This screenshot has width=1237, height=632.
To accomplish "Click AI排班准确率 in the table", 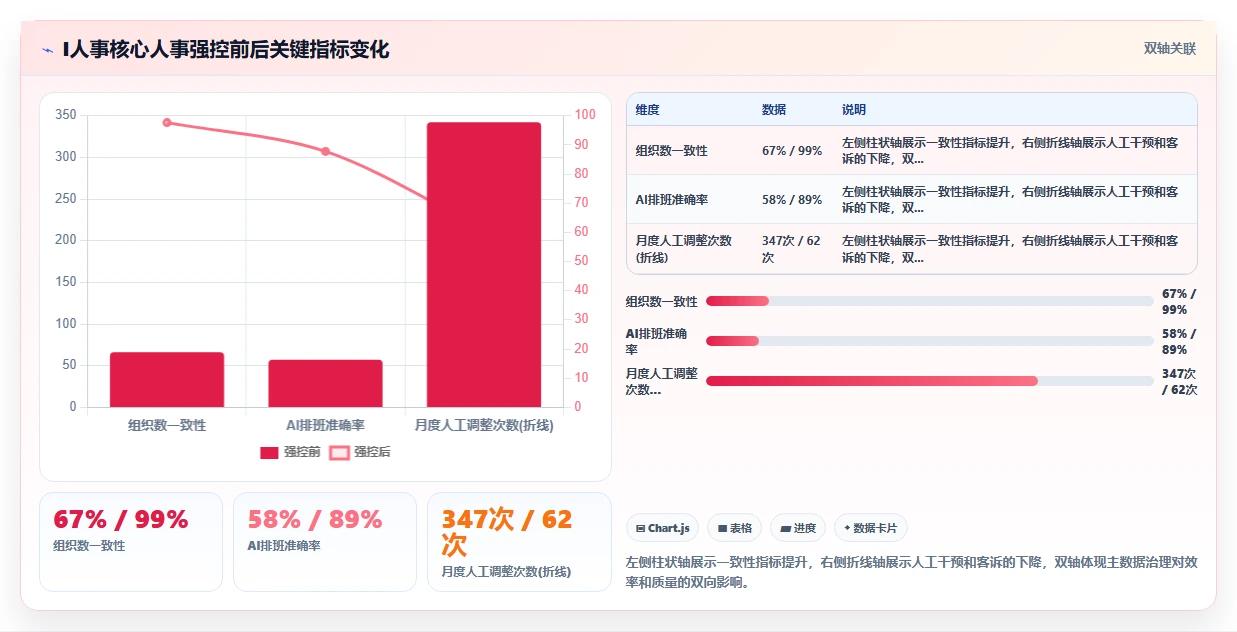I will (x=672, y=199).
